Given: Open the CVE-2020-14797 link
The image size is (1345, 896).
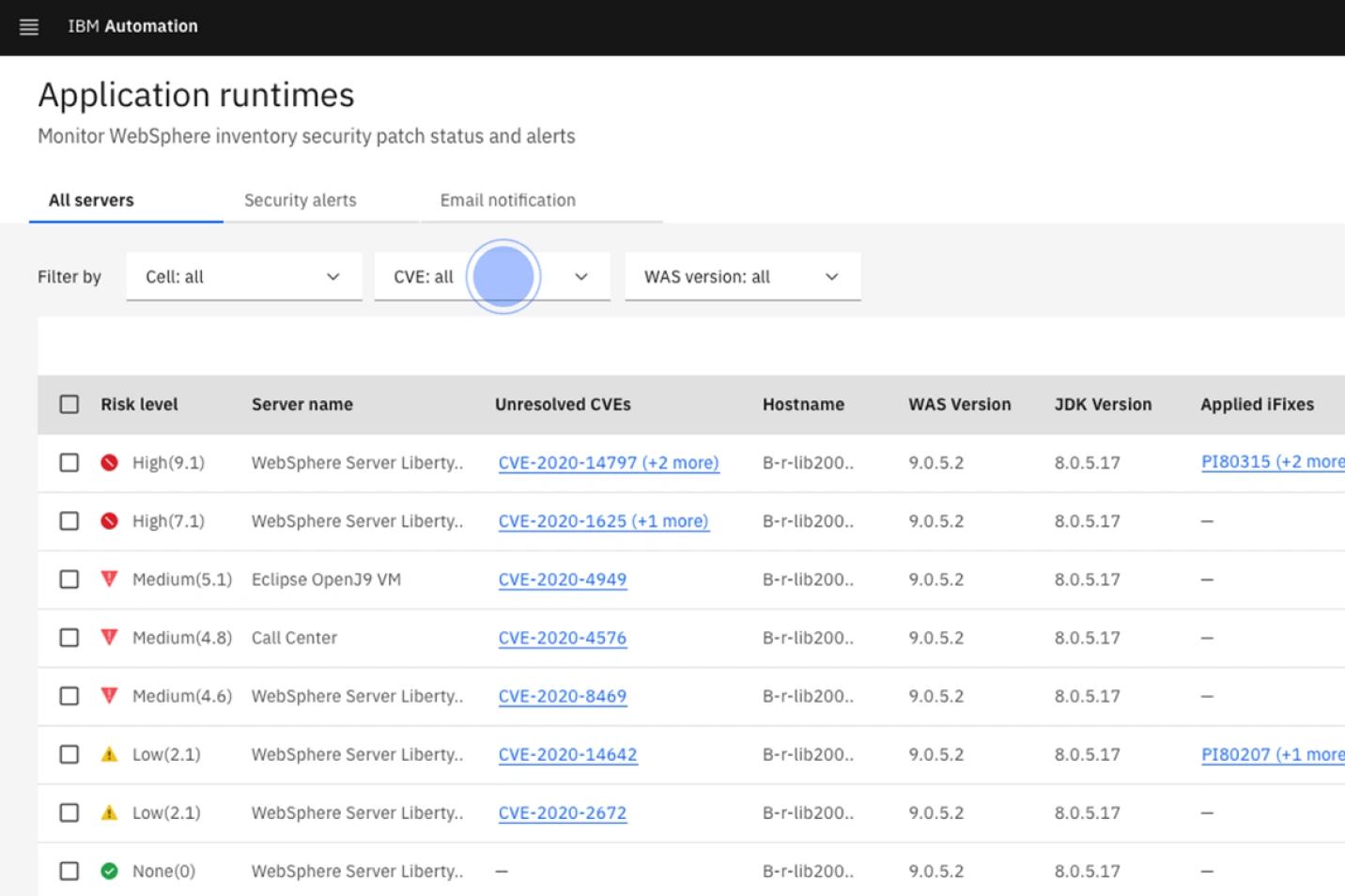Looking at the screenshot, I should tap(608, 462).
